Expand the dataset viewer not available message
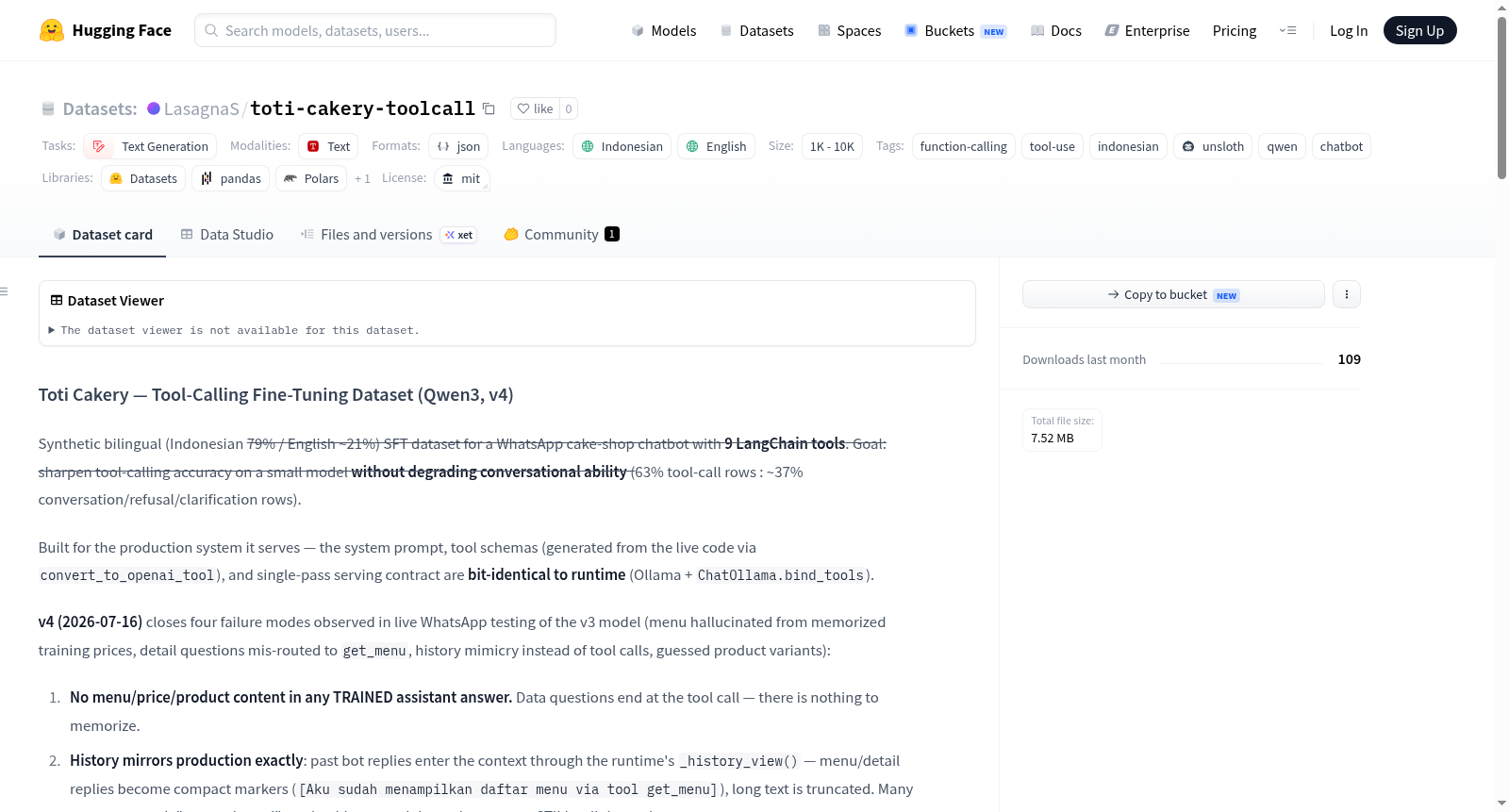The width and height of the screenshot is (1509, 812). 233,330
